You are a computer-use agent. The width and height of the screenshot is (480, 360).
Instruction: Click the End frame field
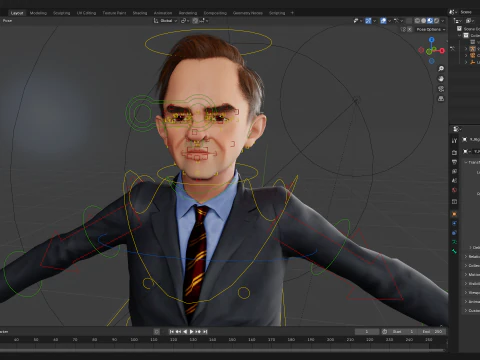432,332
